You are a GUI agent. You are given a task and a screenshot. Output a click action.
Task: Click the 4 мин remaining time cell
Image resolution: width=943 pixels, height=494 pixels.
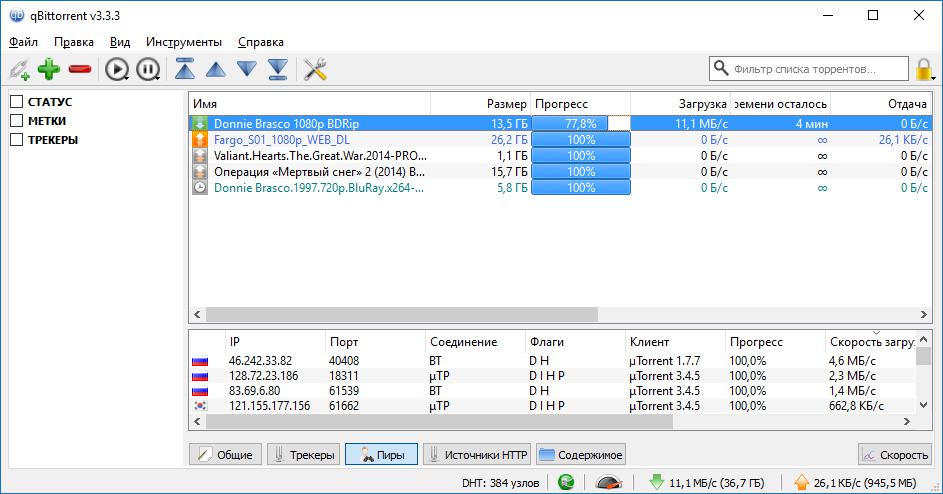click(811, 123)
